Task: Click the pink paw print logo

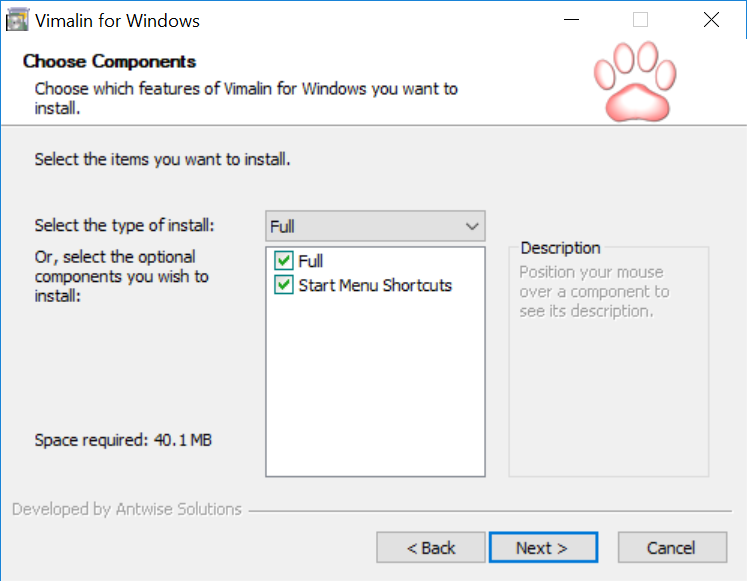Action: point(635,81)
